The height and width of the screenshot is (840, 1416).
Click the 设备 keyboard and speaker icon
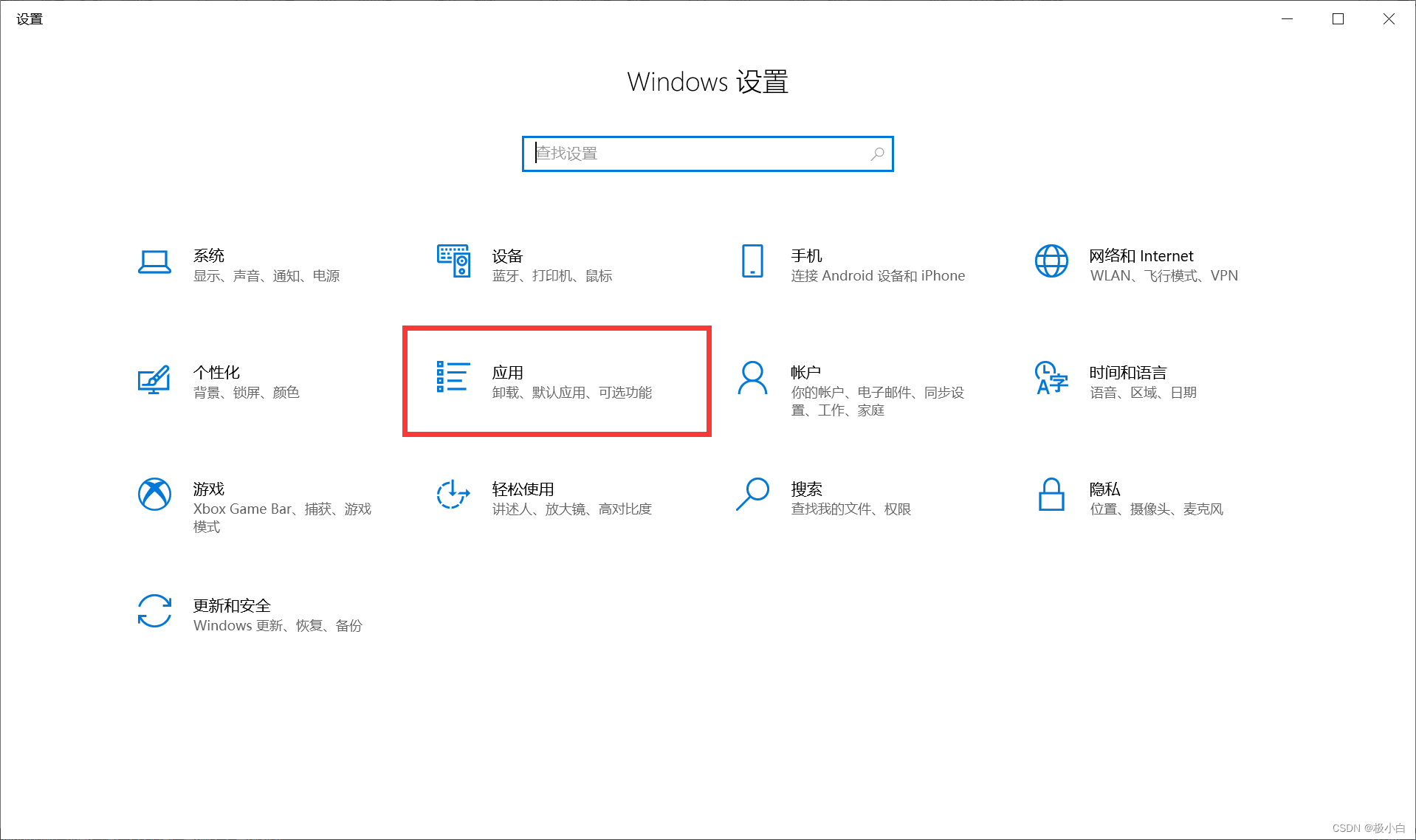(453, 261)
